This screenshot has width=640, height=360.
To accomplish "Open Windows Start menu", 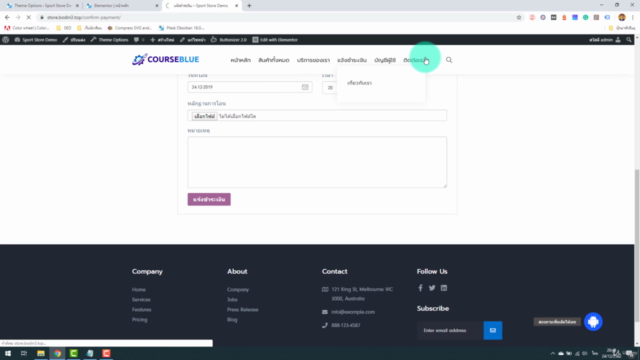I will click(8, 353).
